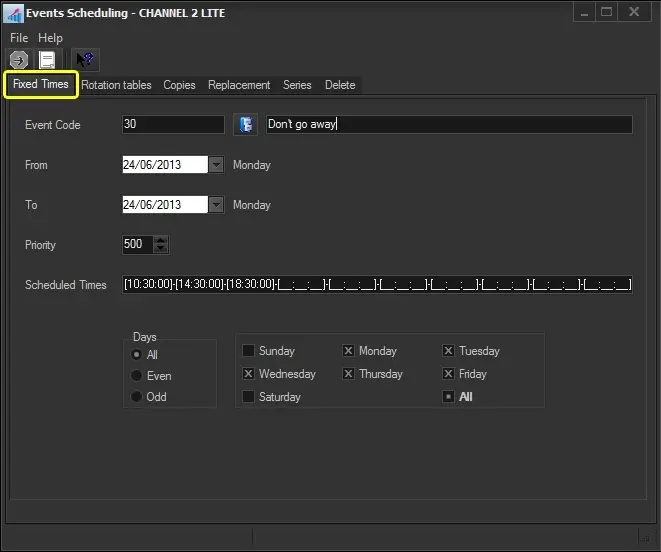Uncheck the Wednesday checkbox
The width and height of the screenshot is (661, 552).
pyautogui.click(x=248, y=374)
